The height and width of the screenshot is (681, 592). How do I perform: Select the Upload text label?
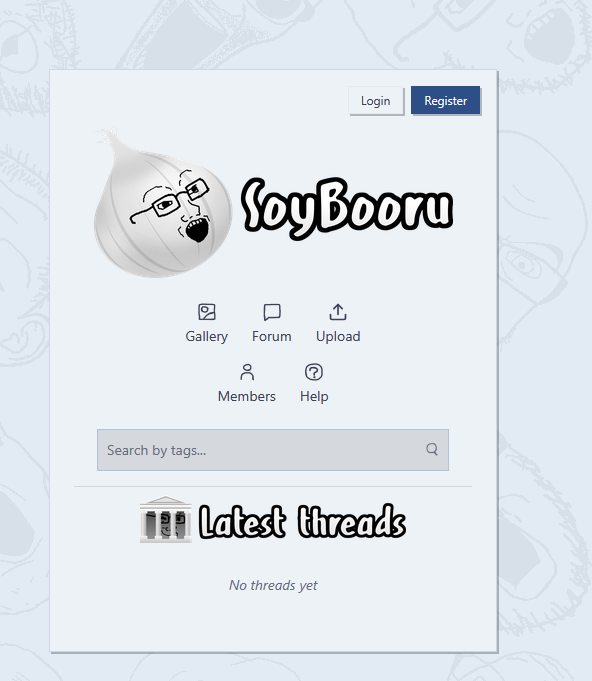pyautogui.click(x=338, y=337)
